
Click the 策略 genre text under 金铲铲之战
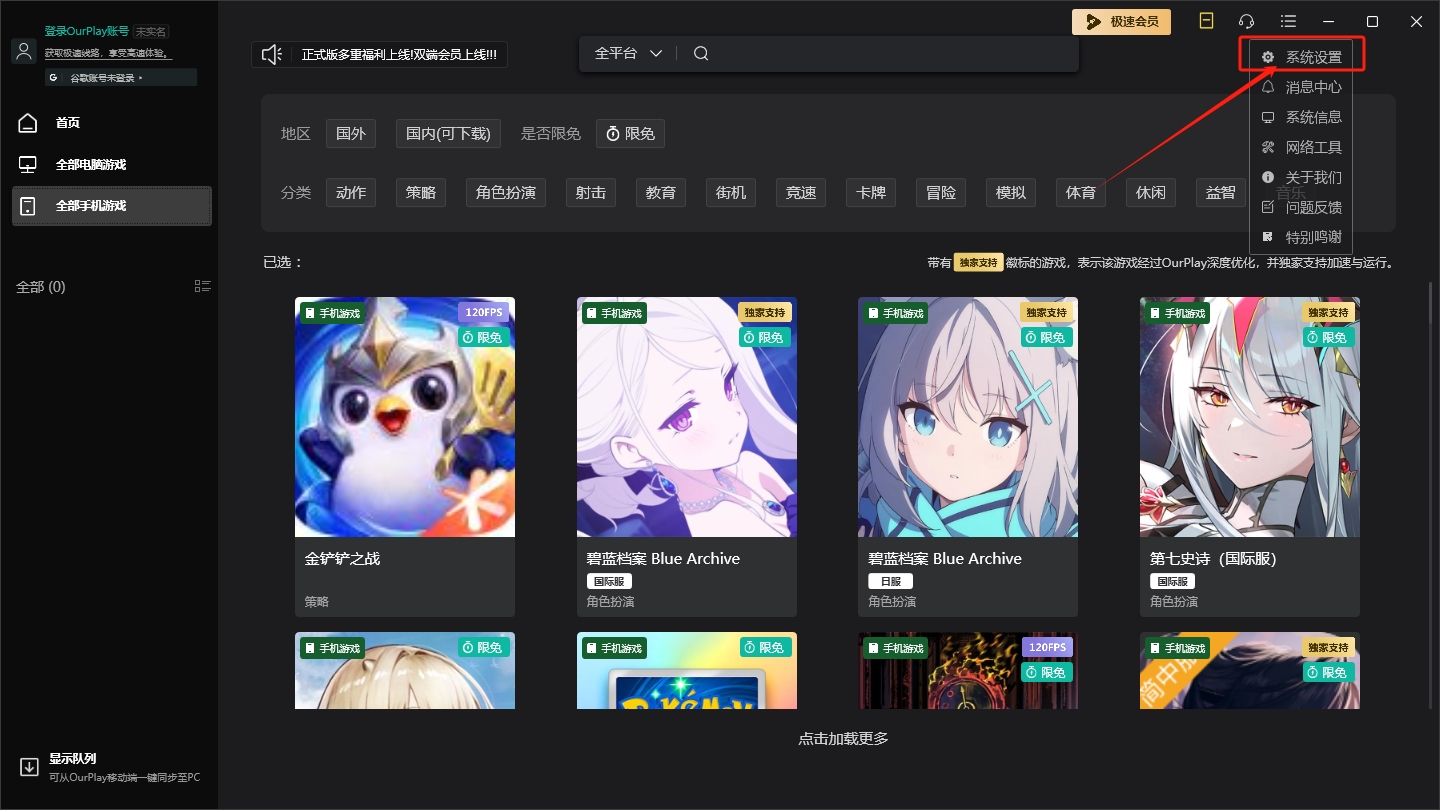tap(317, 602)
